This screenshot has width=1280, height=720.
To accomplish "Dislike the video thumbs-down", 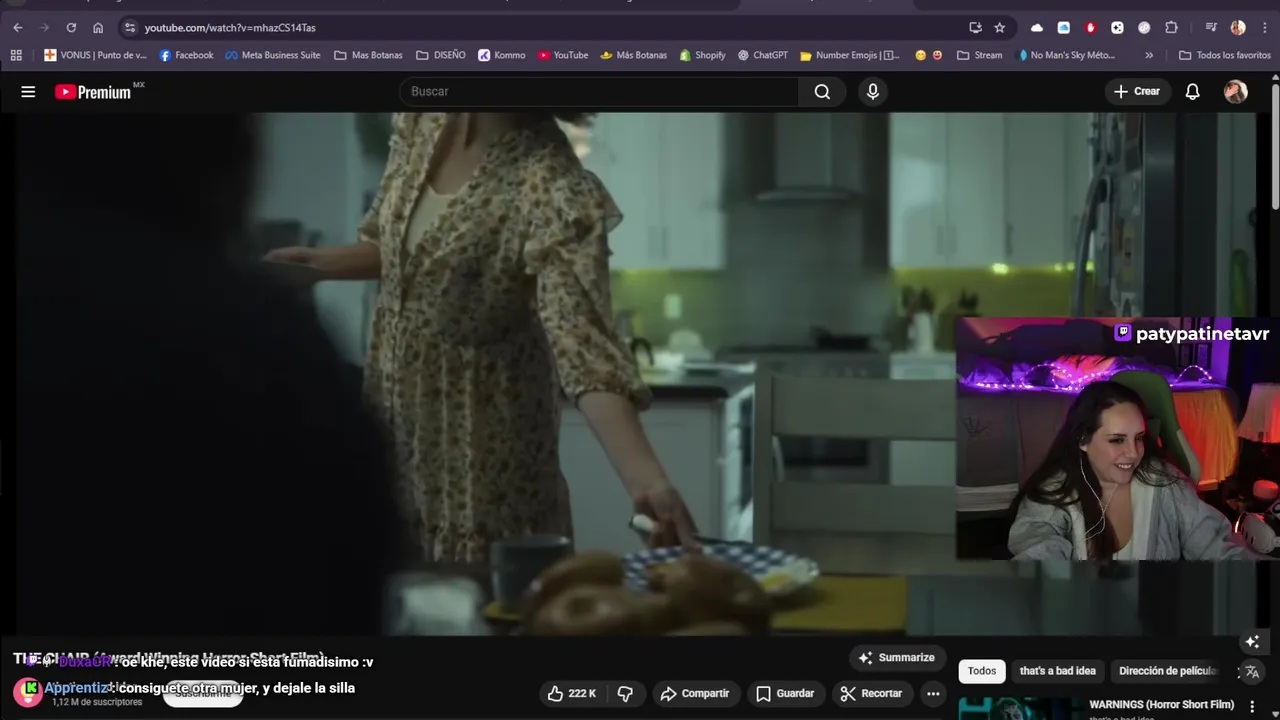I will (x=625, y=693).
